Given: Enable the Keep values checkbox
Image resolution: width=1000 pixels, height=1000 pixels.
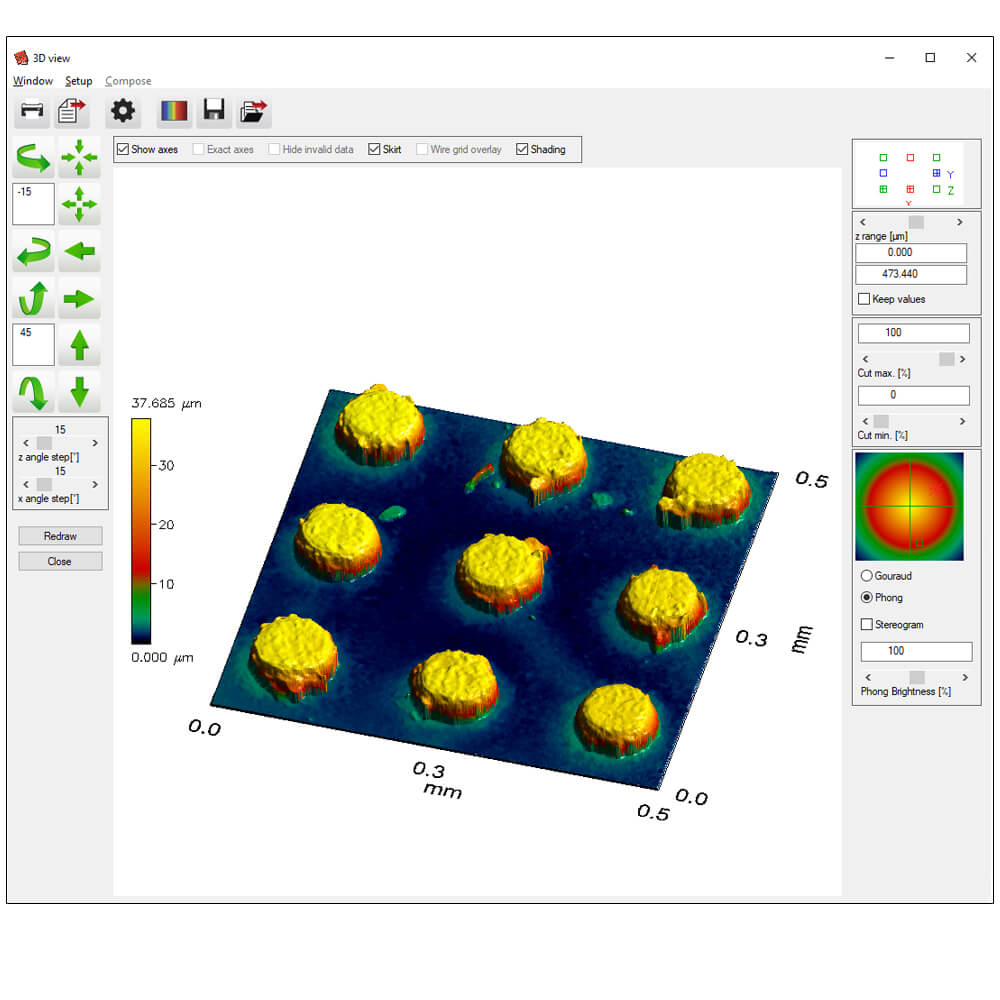Looking at the screenshot, I should pos(864,299).
